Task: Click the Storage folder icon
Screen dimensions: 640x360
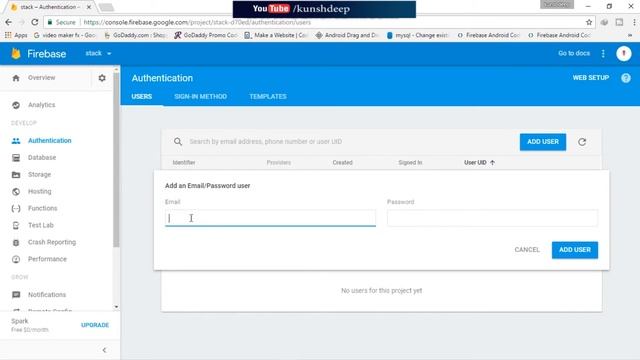Action: [x=16, y=175]
